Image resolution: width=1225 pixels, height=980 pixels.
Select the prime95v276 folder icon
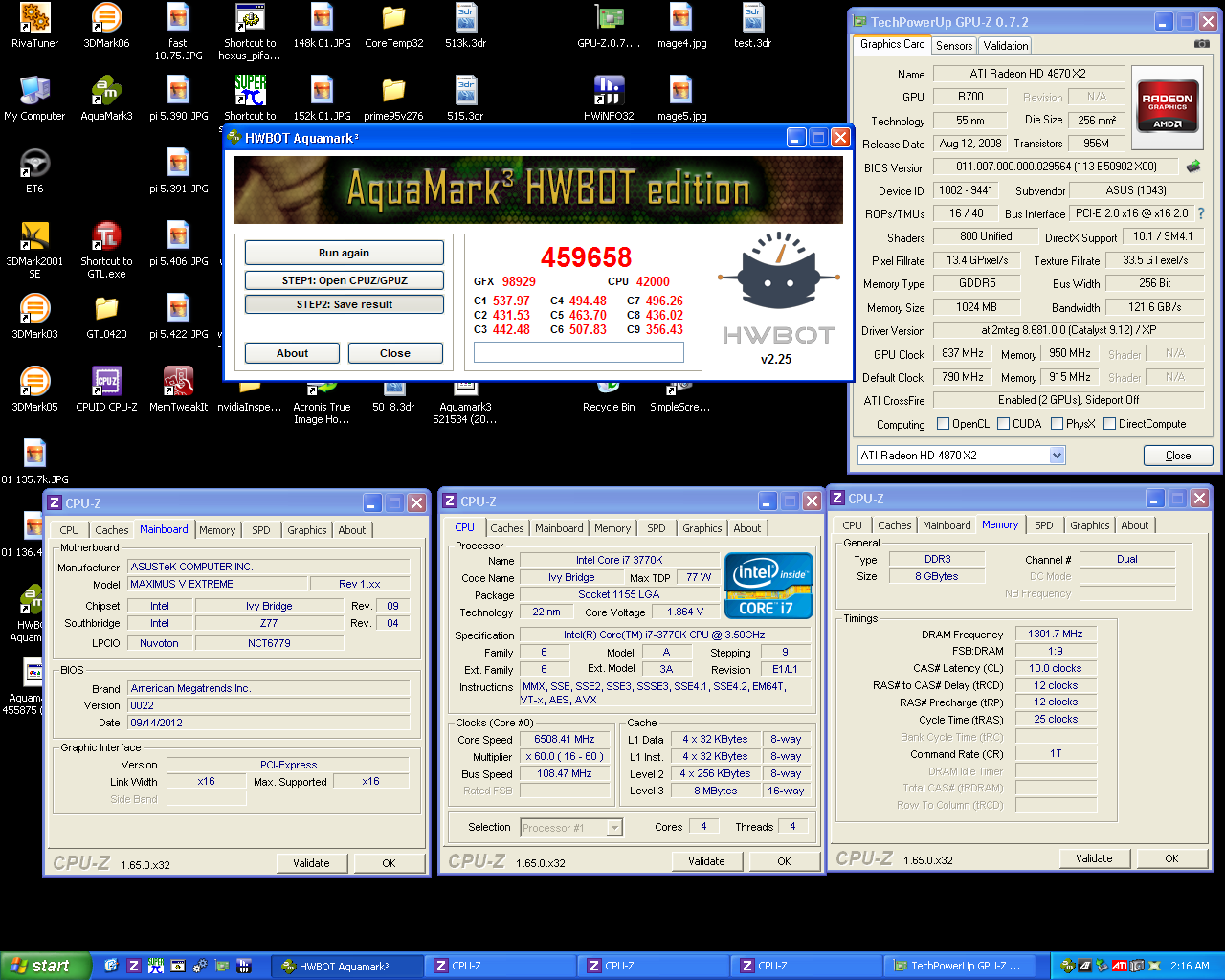[393, 99]
